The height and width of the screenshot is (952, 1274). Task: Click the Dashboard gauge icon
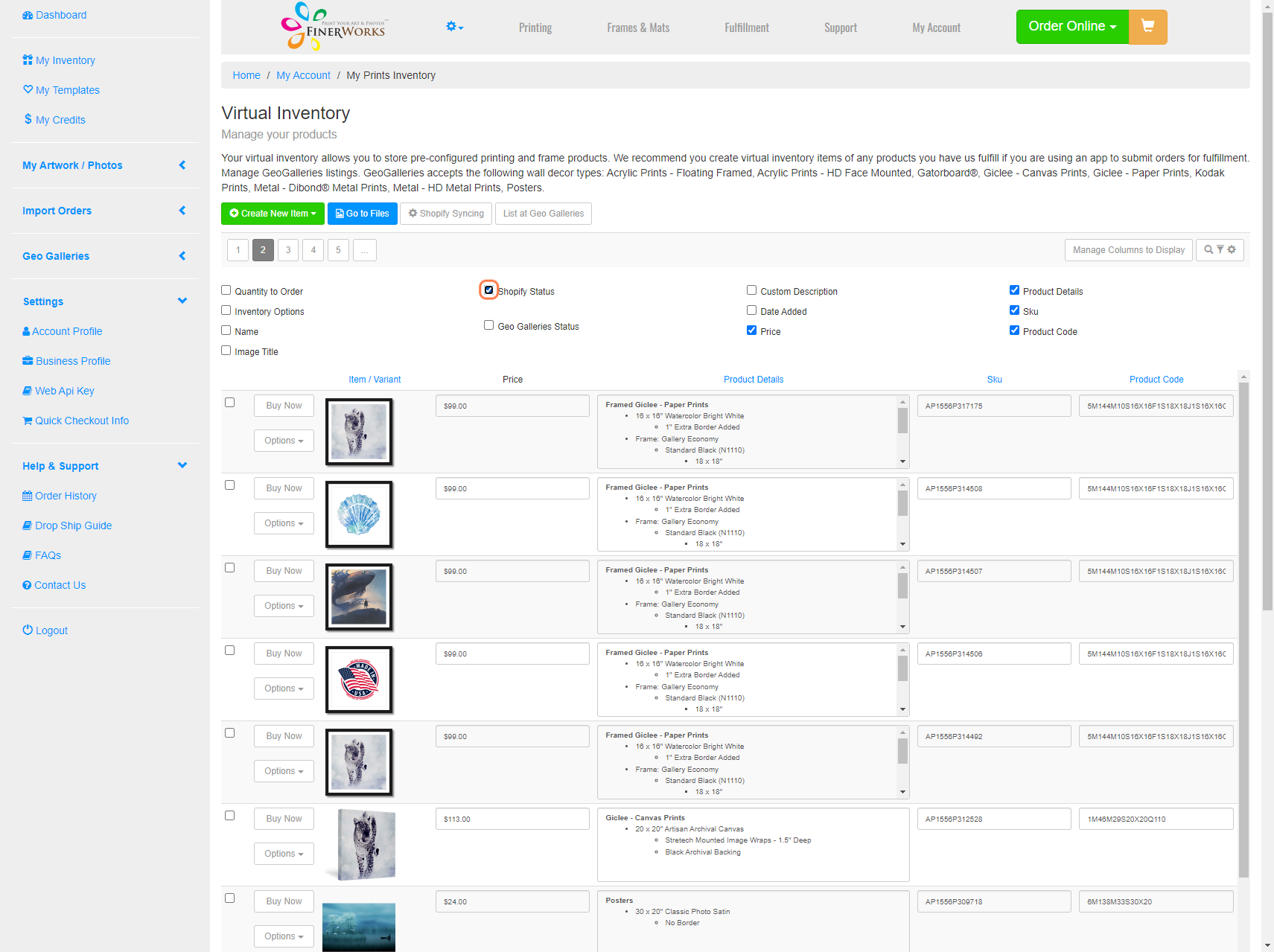click(28, 15)
